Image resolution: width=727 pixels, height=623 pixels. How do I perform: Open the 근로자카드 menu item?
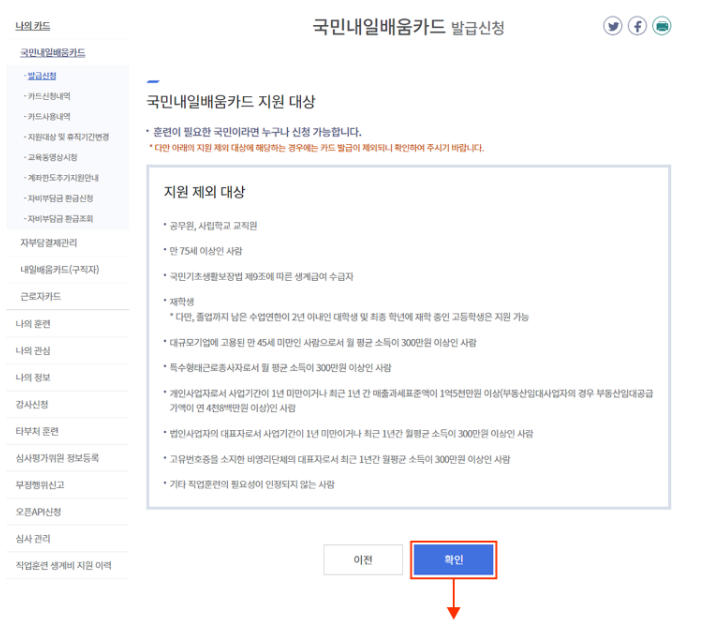click(x=40, y=296)
